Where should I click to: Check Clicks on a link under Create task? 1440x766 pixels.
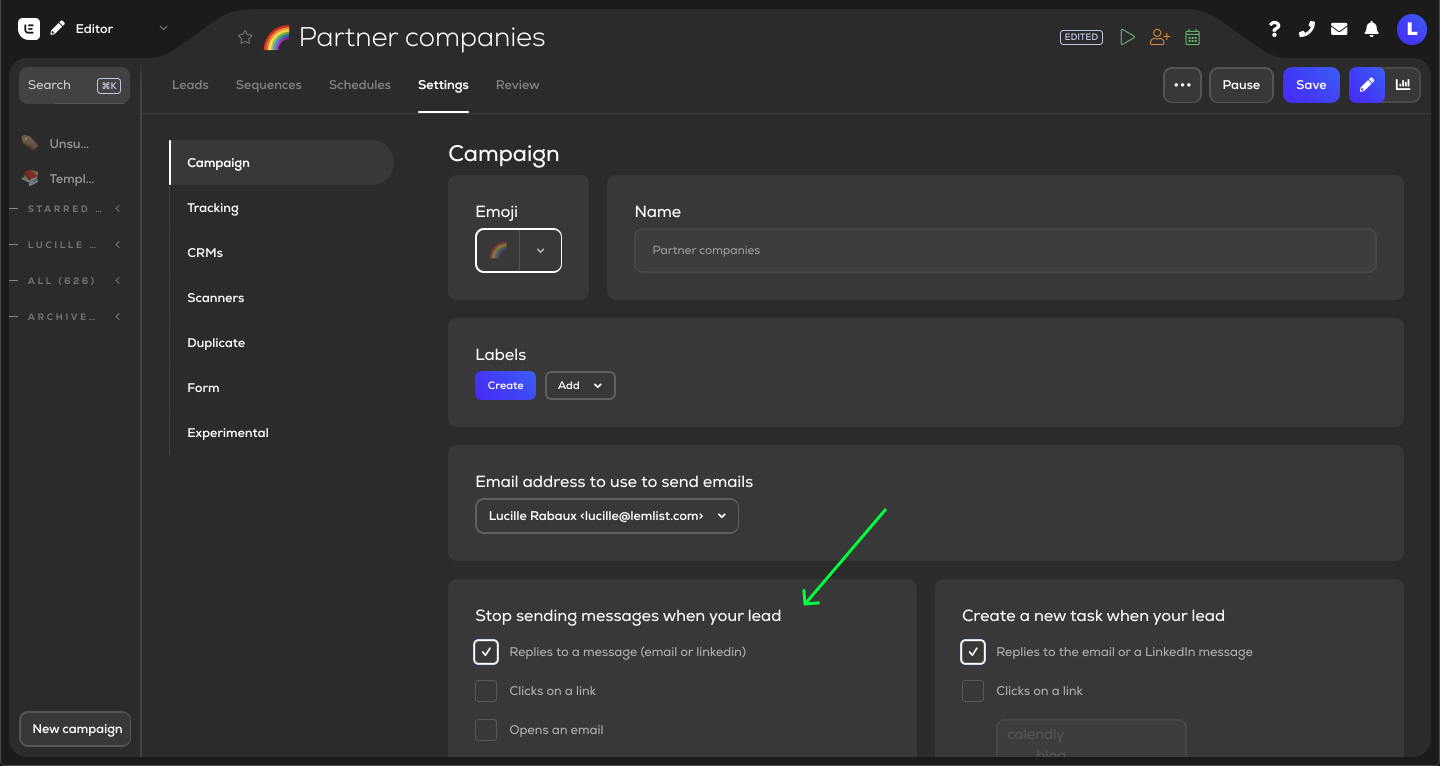pos(973,691)
